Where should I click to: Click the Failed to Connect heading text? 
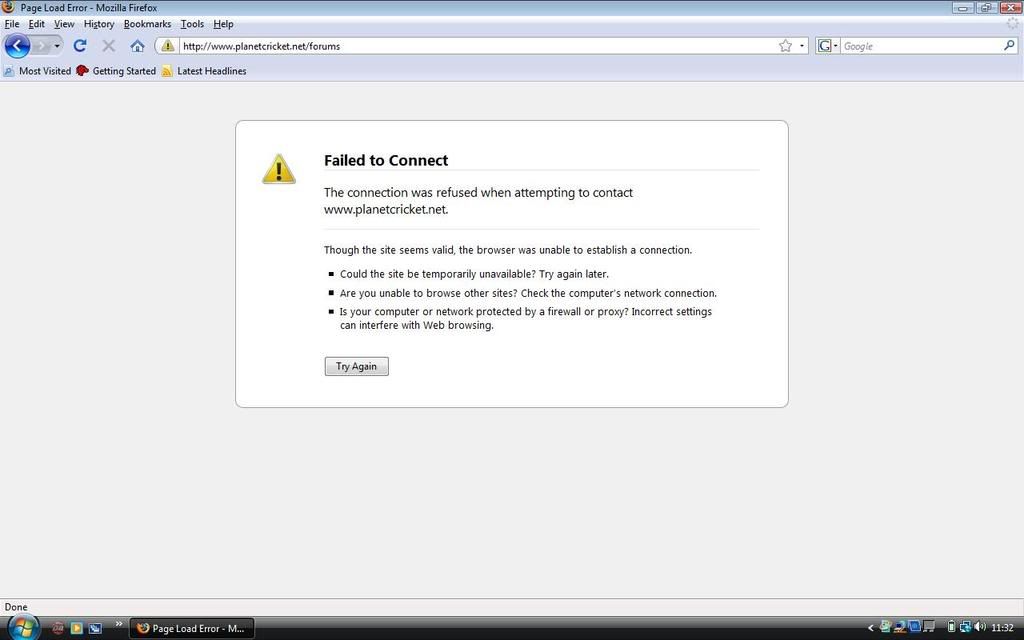click(386, 161)
